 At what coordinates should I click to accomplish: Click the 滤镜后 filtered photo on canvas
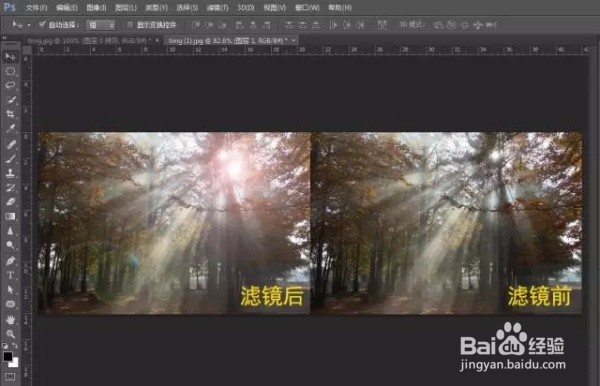tap(174, 223)
